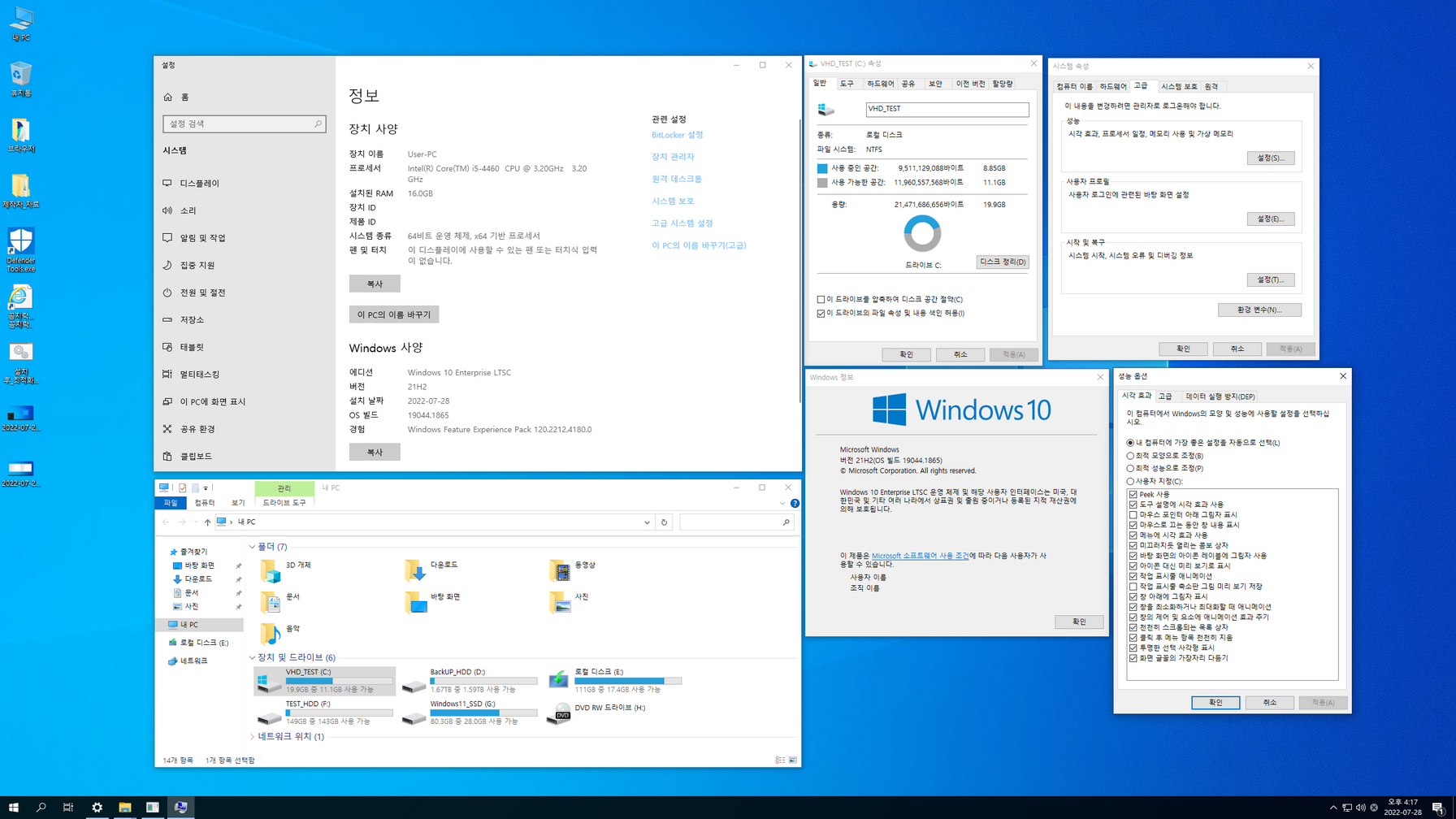This screenshot has height=819, width=1456.
Task: Collapse the 장치 및 드라이브 (6) group
Action: click(x=252, y=657)
